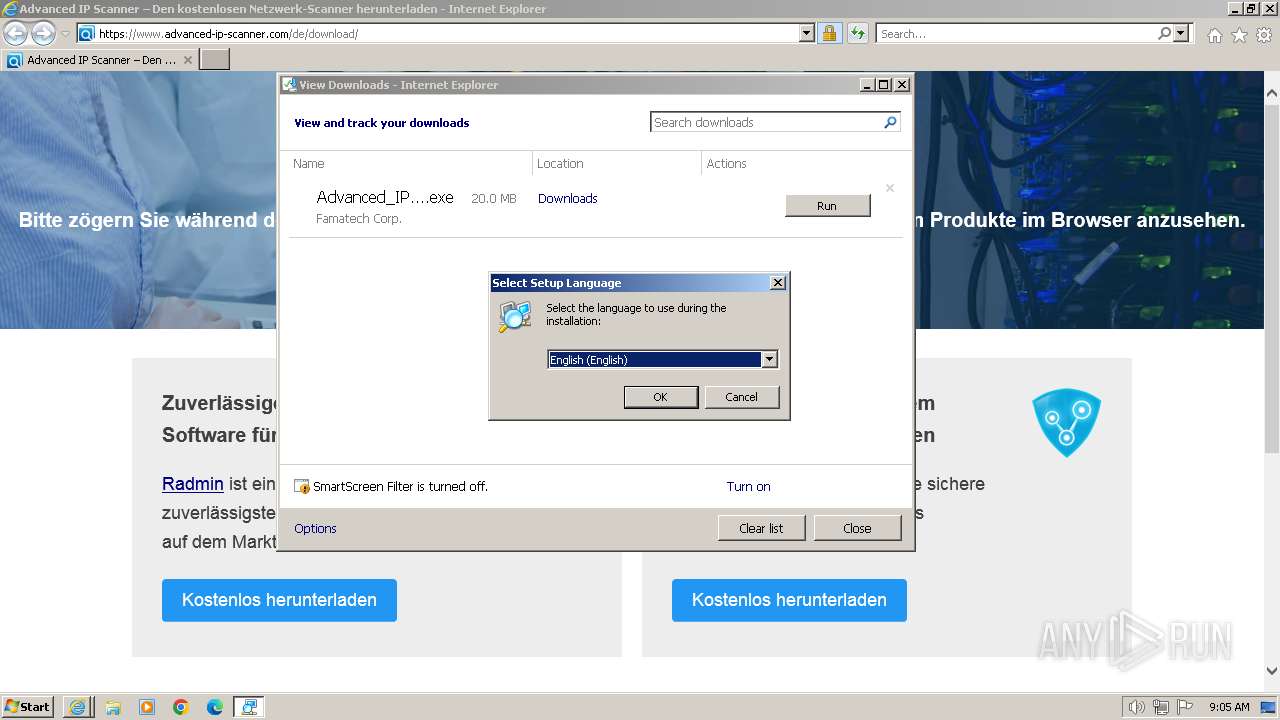Switch to setup installer taskbar item
This screenshot has width=1280, height=720.
point(248,706)
